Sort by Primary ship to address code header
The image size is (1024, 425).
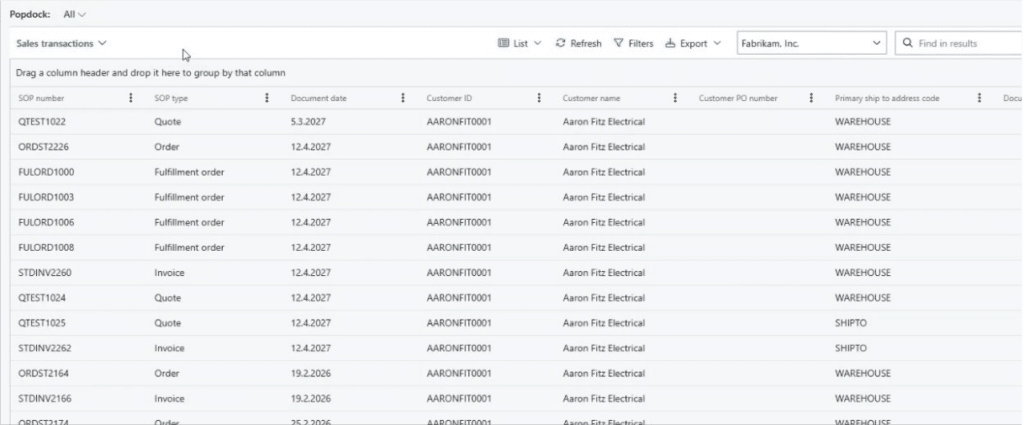[x=887, y=98]
